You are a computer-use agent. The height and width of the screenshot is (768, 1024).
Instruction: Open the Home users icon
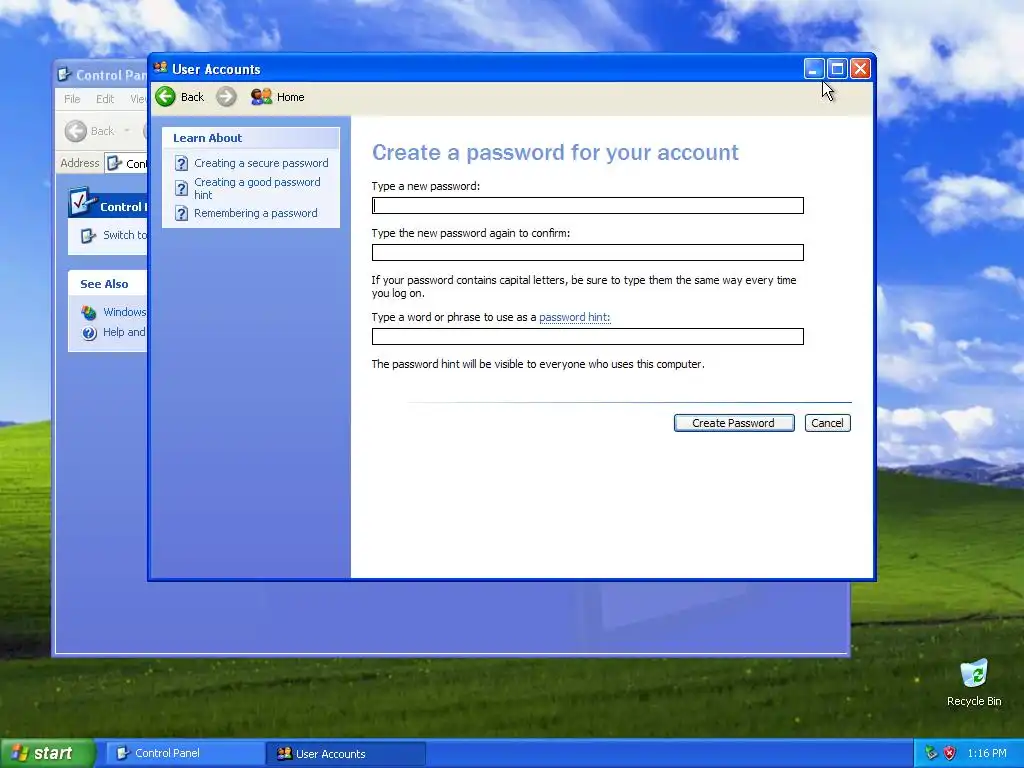click(x=261, y=97)
